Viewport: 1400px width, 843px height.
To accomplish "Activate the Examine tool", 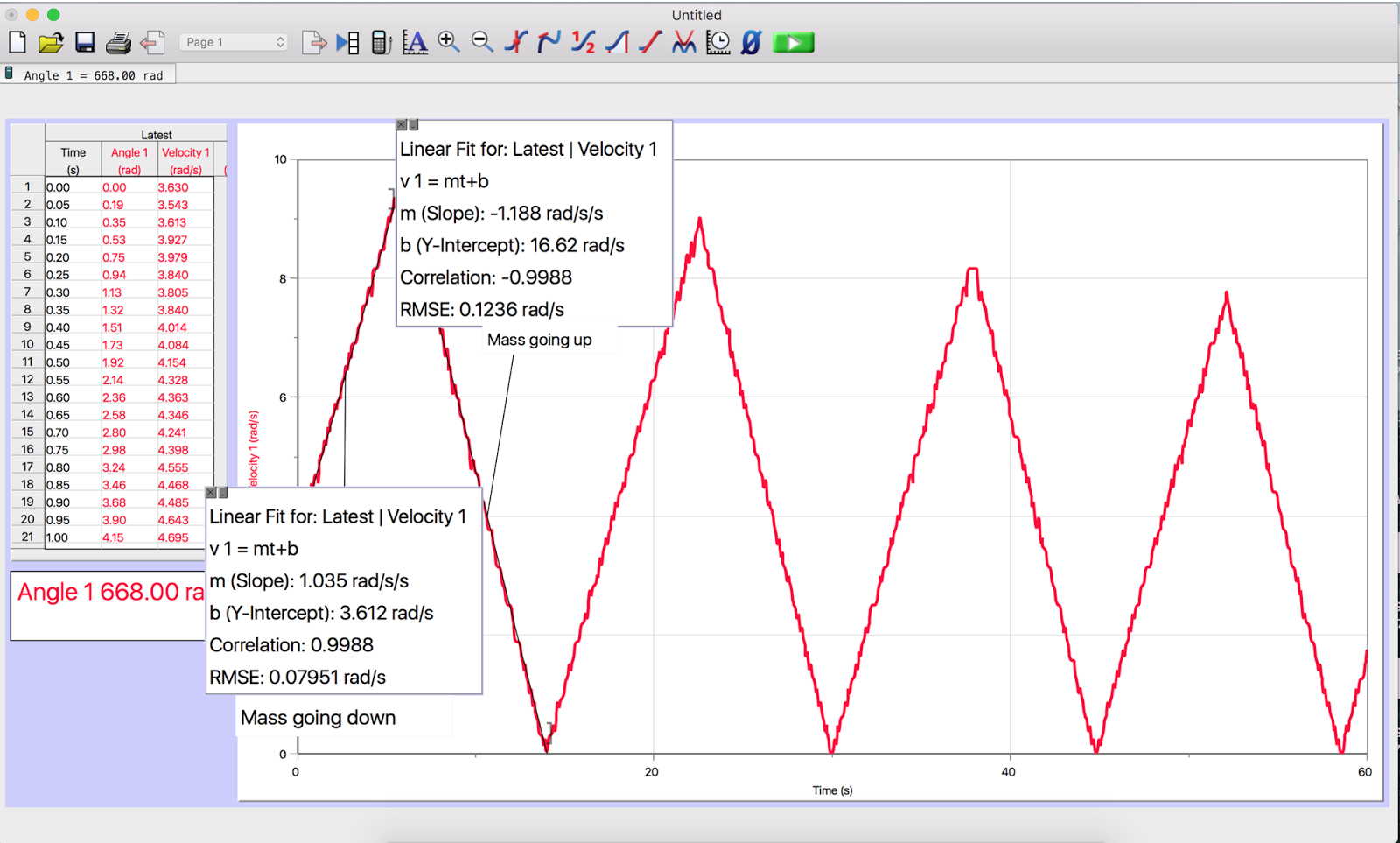I will tap(516, 42).
